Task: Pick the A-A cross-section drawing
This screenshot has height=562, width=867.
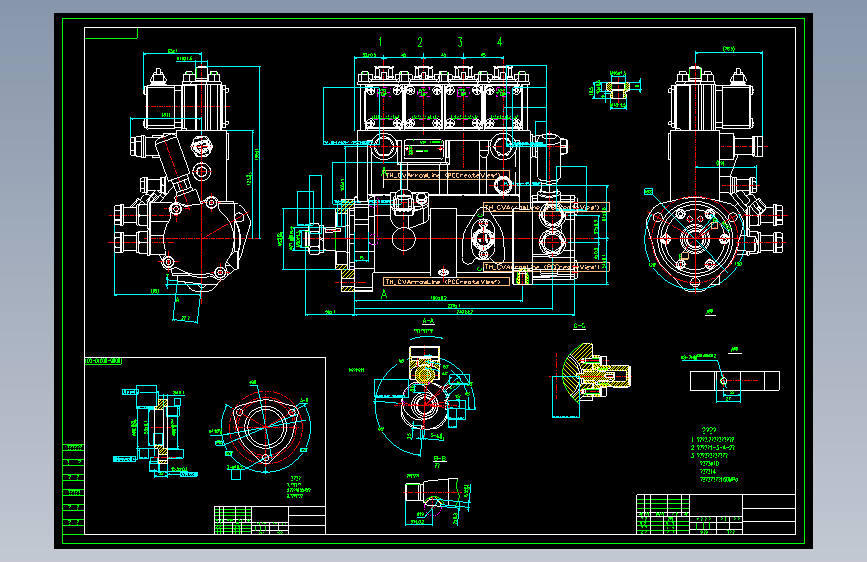Action: 425,393
